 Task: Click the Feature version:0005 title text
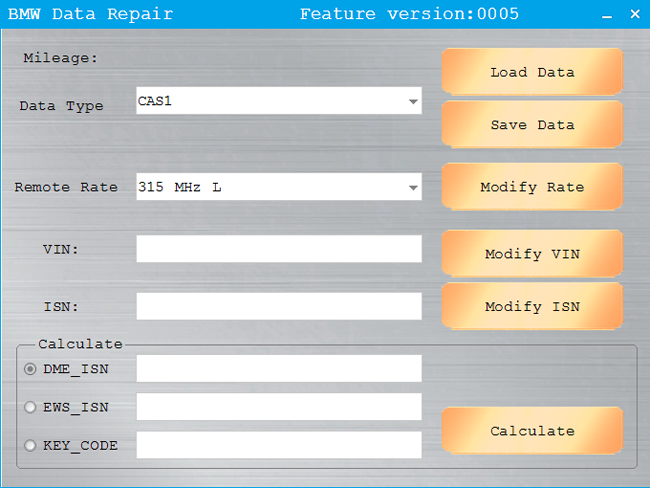click(409, 14)
